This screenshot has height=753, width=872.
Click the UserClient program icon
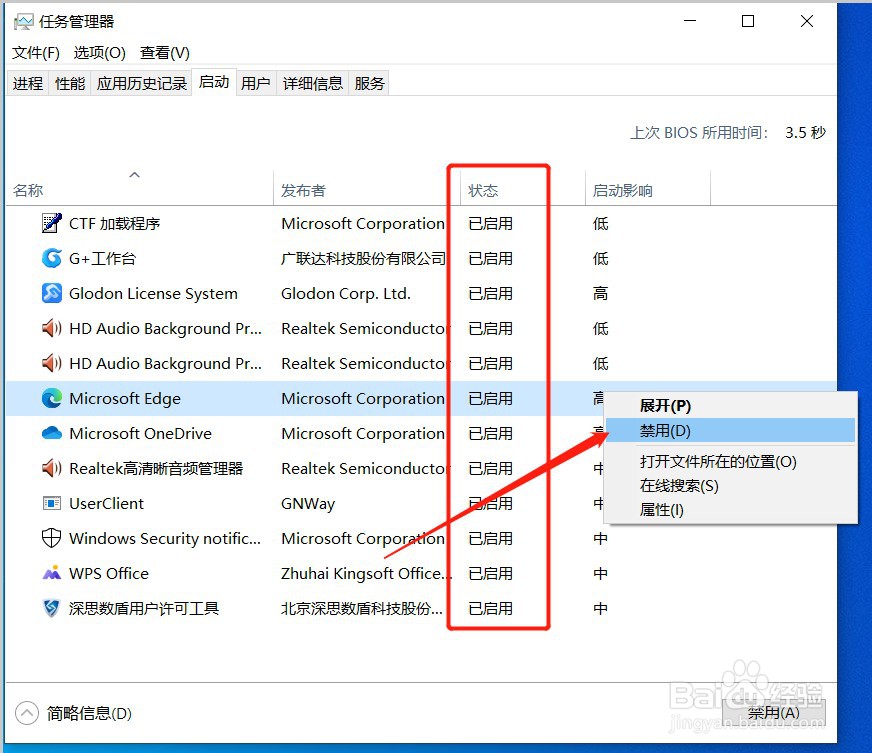pyautogui.click(x=51, y=503)
